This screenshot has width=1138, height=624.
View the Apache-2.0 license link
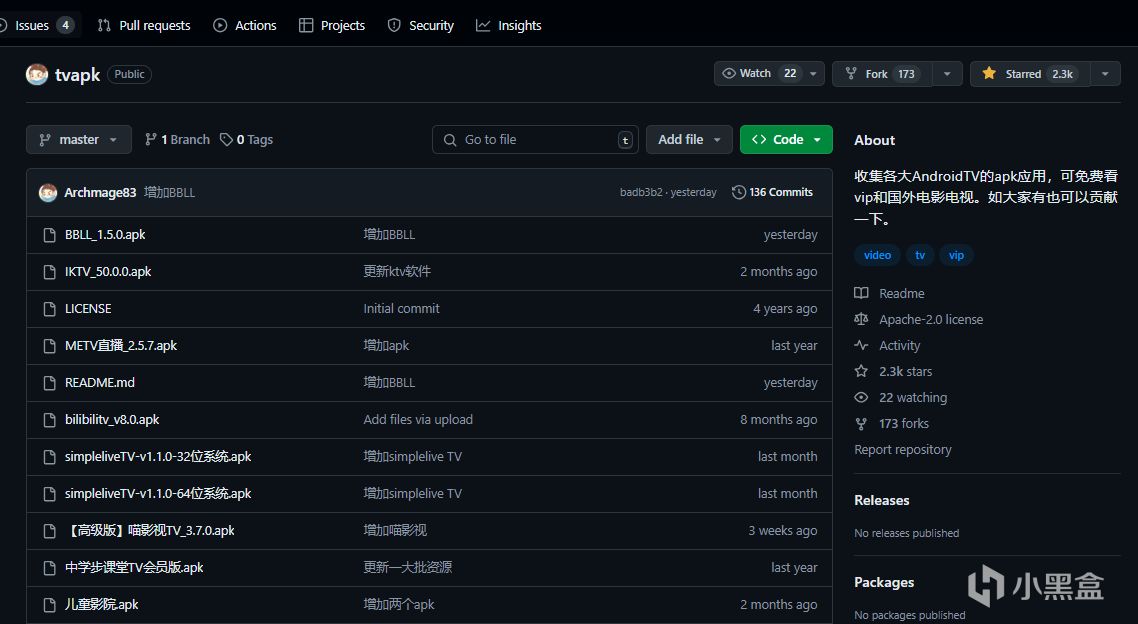click(919, 319)
